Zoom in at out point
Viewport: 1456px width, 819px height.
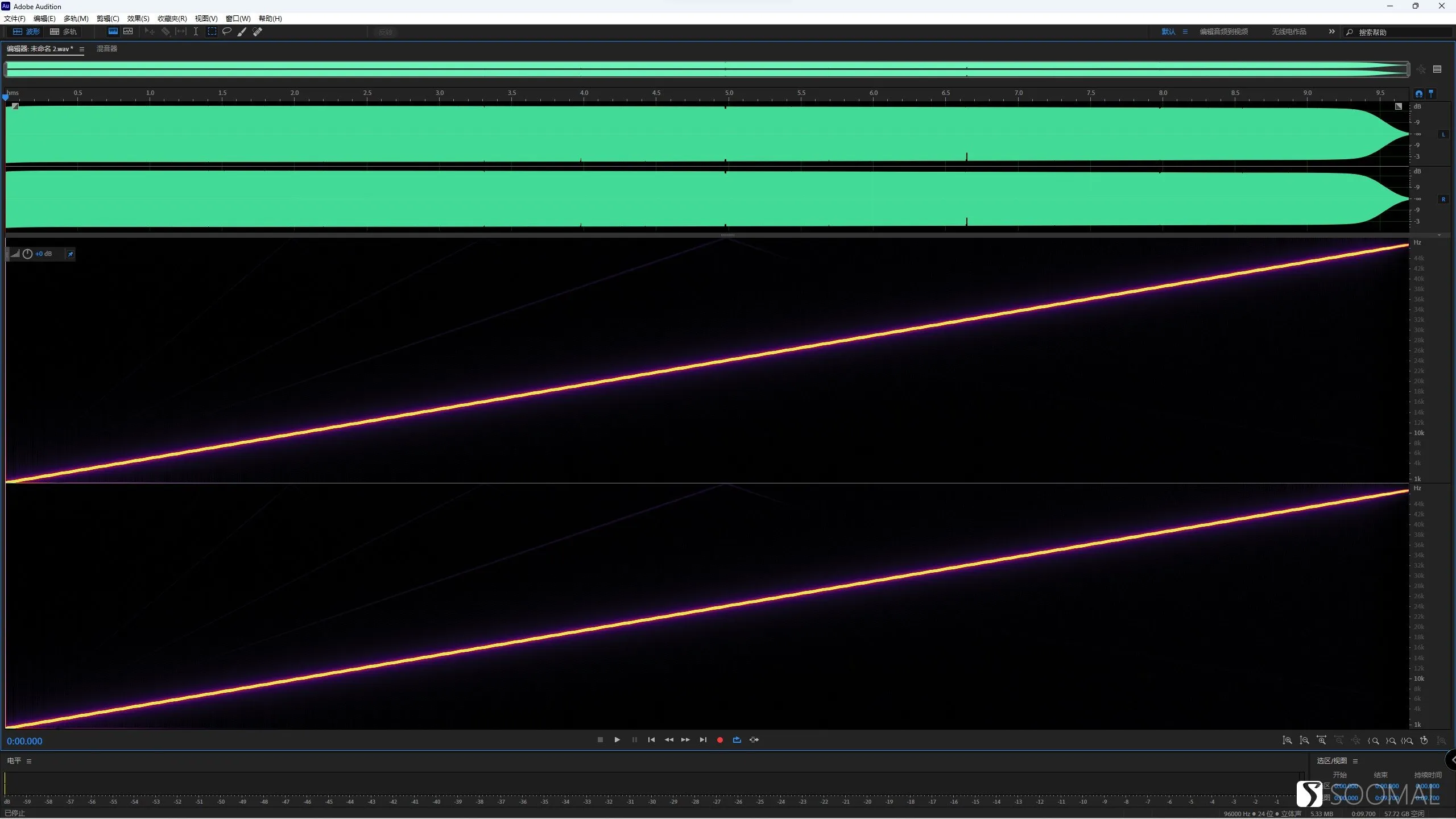pyautogui.click(x=1391, y=741)
